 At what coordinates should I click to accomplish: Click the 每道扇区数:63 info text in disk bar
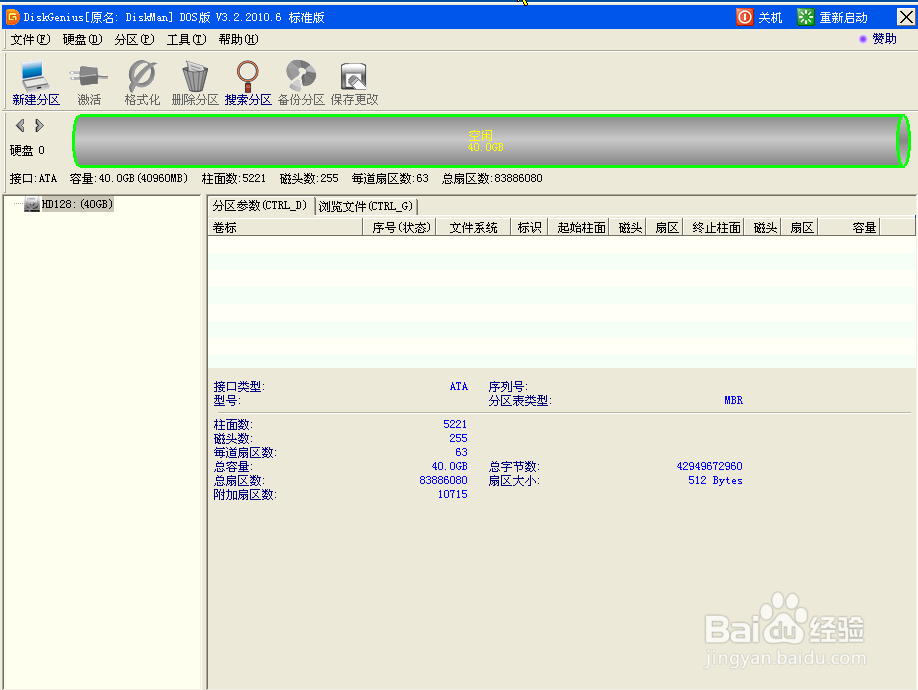[390, 178]
